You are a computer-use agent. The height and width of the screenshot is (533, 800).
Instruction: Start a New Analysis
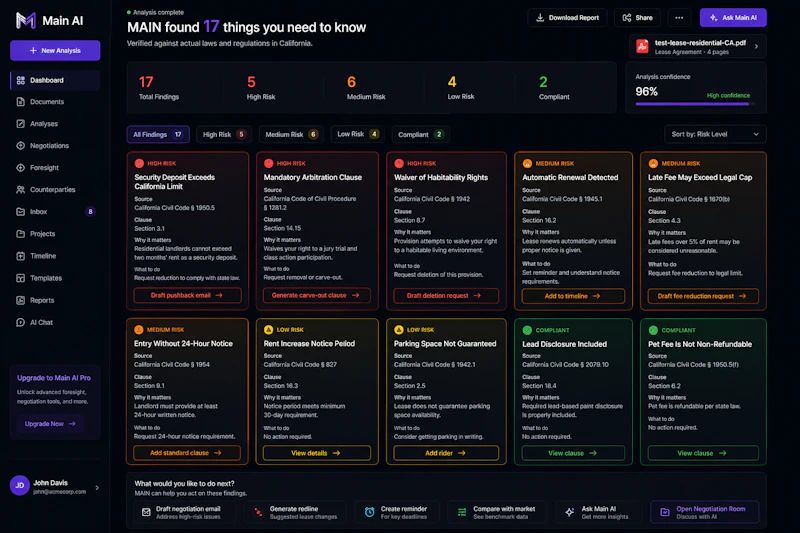click(55, 50)
